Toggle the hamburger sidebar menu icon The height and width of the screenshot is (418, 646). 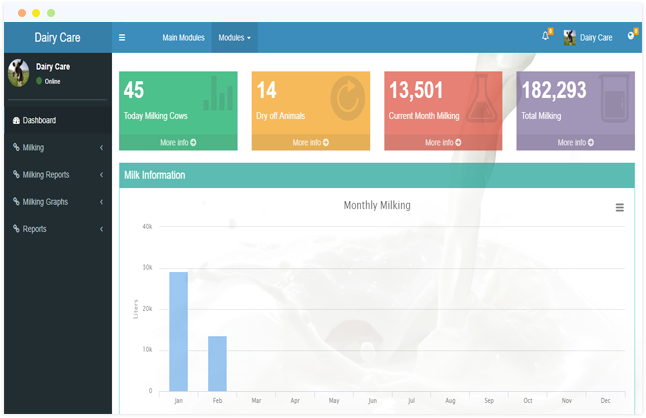point(122,37)
